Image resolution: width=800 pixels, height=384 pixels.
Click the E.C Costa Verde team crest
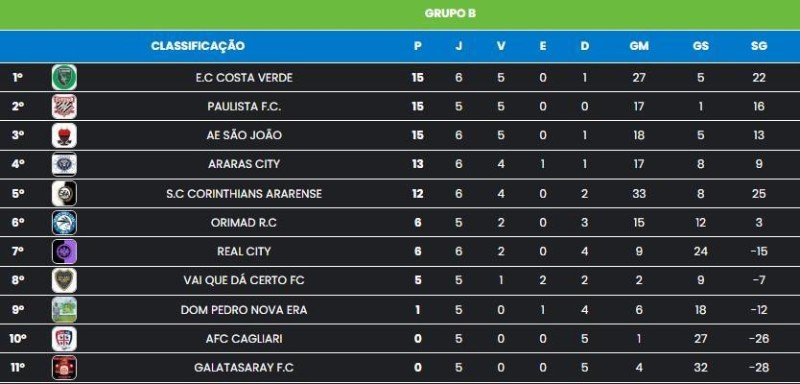(64, 78)
